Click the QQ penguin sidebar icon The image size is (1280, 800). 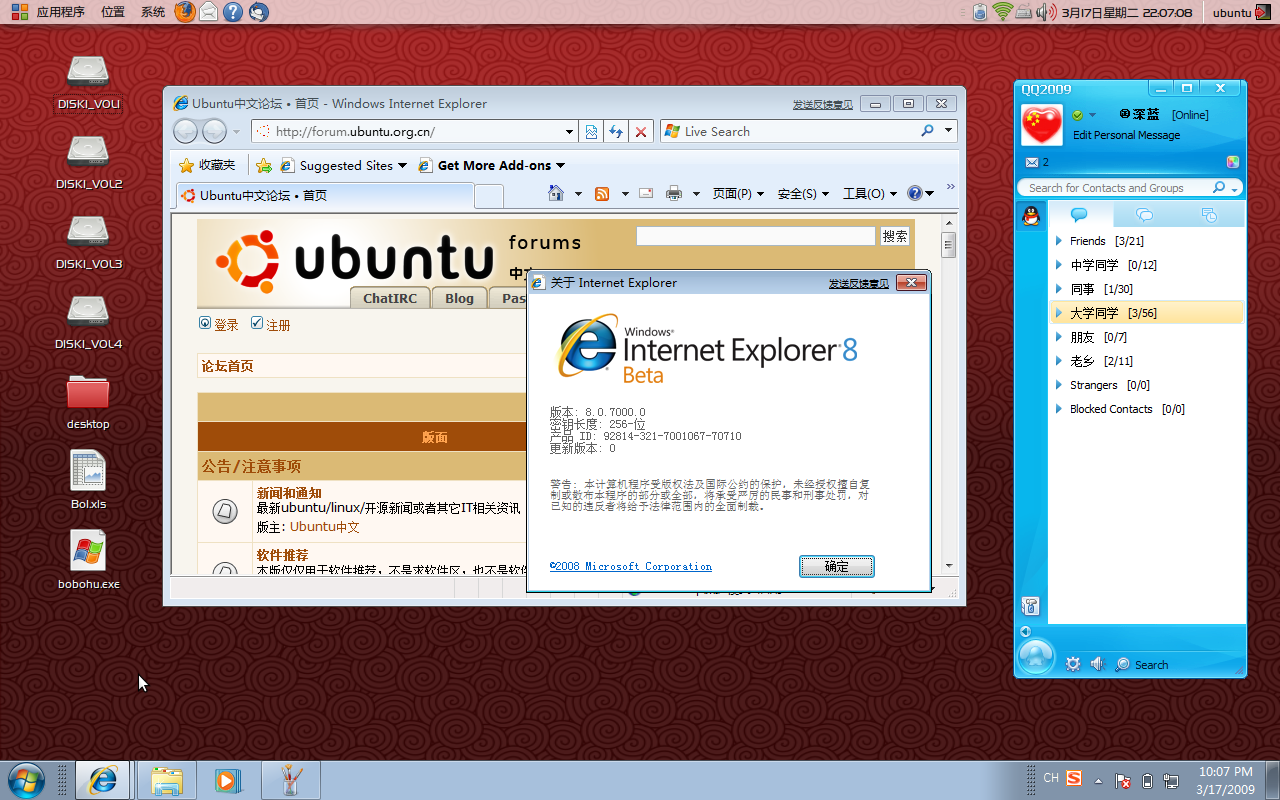click(1031, 215)
